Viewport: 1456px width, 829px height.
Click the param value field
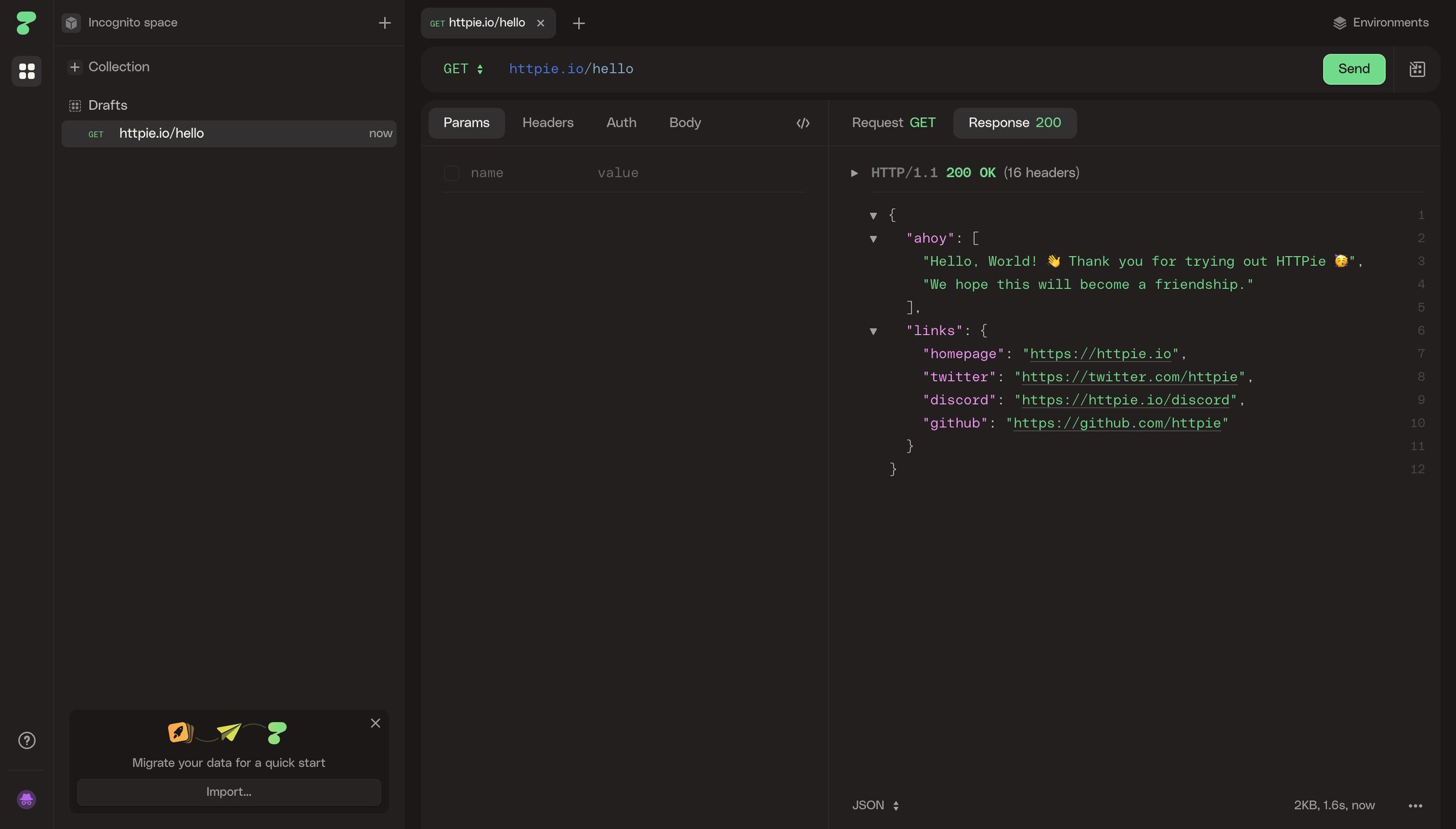(x=618, y=173)
